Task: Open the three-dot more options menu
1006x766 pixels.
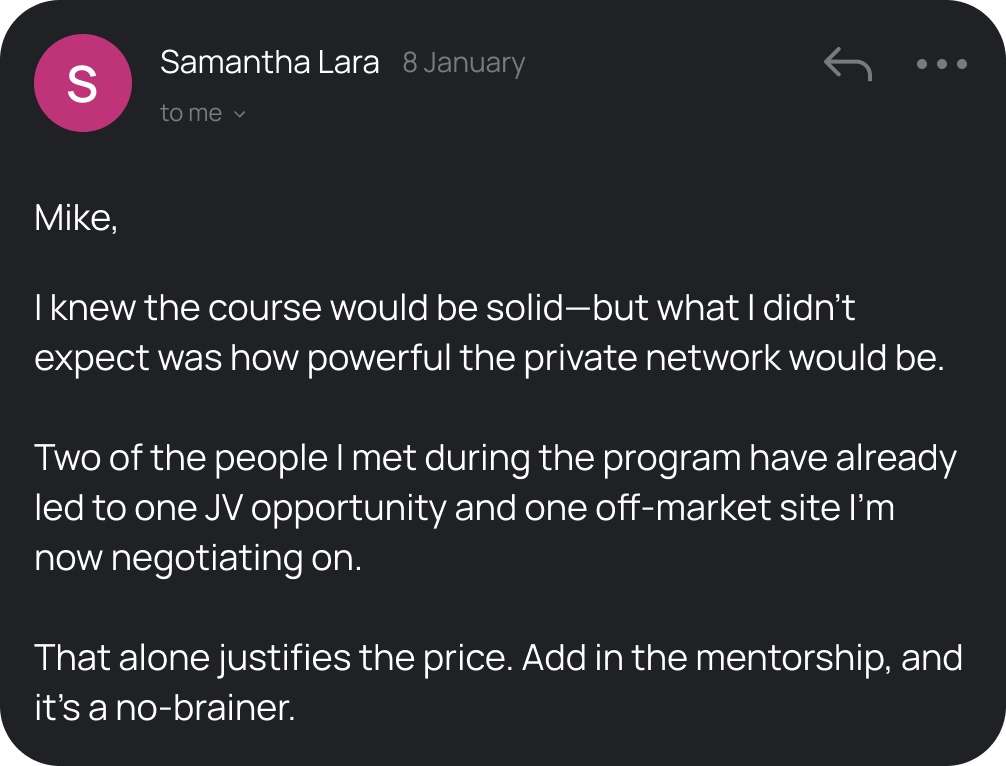Action: [941, 65]
